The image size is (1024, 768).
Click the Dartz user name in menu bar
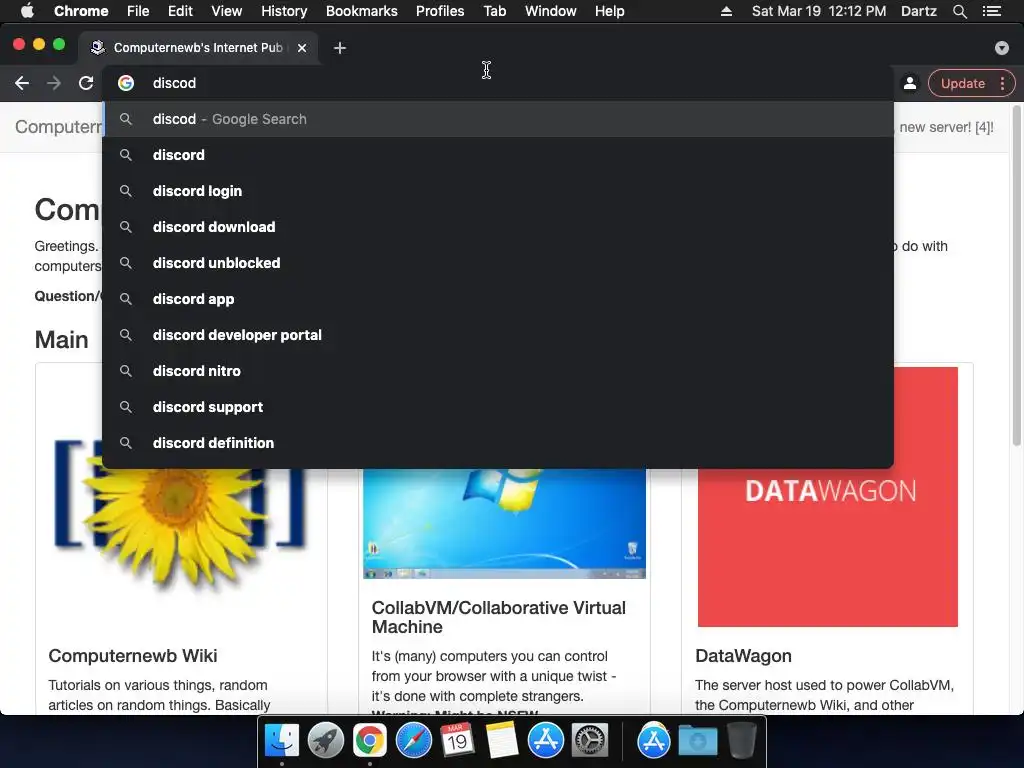point(919,11)
